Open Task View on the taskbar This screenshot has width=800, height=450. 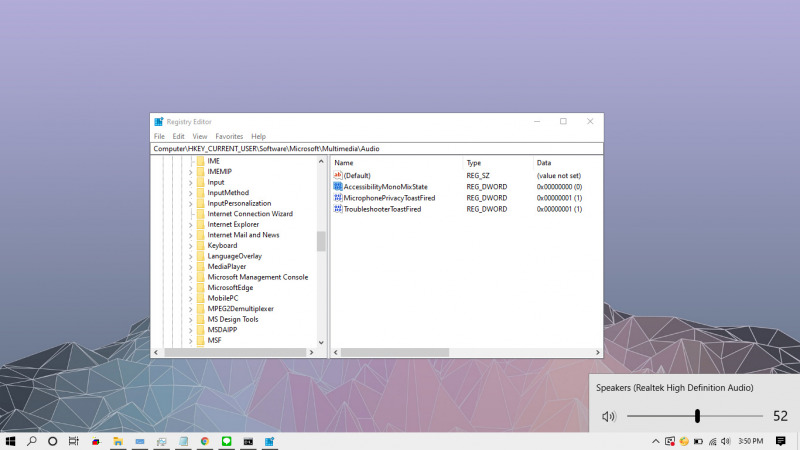point(73,441)
